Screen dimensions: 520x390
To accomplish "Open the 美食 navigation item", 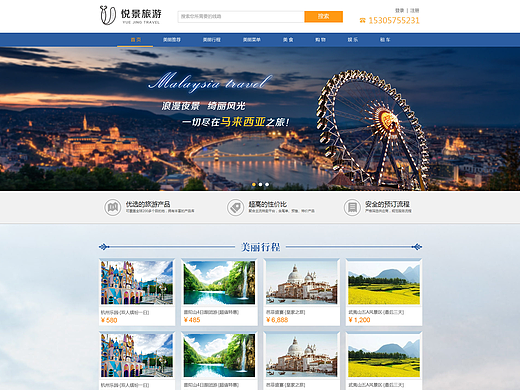I will coord(288,40).
